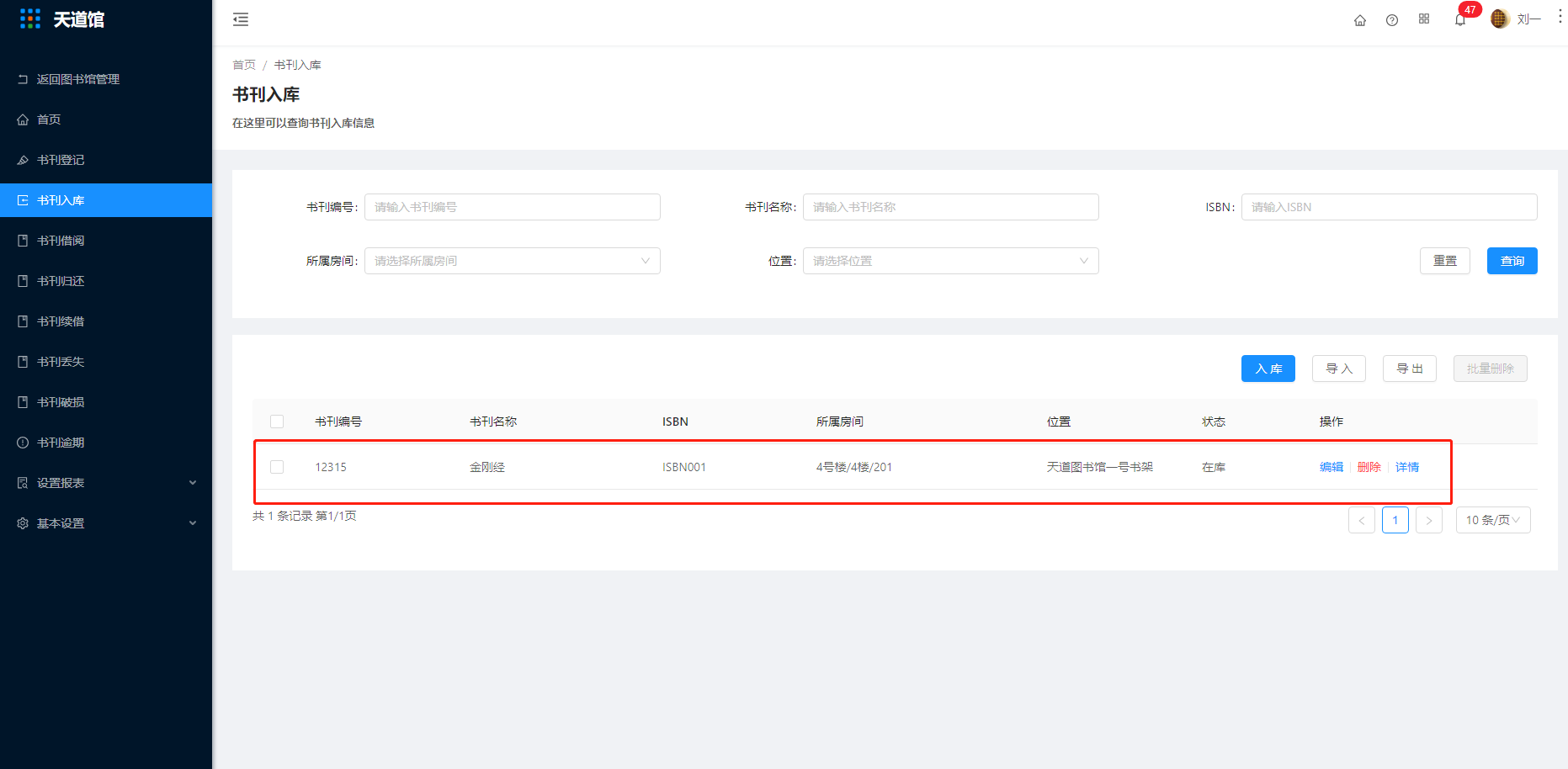Image resolution: width=1568 pixels, height=769 pixels.
Task: Click the user avatar for 刘一
Action: (x=1500, y=19)
